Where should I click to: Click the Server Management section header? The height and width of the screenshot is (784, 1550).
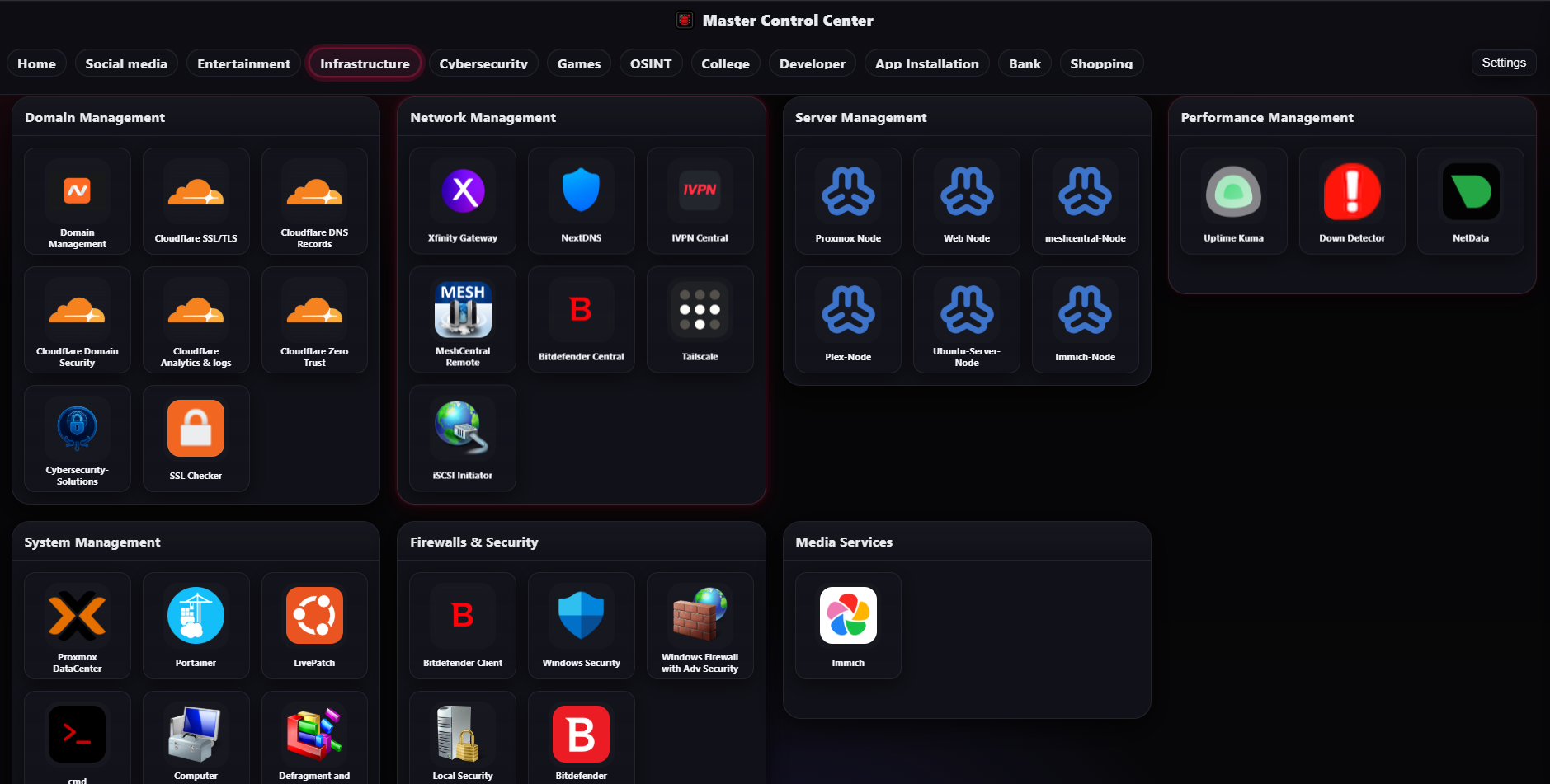click(x=860, y=117)
